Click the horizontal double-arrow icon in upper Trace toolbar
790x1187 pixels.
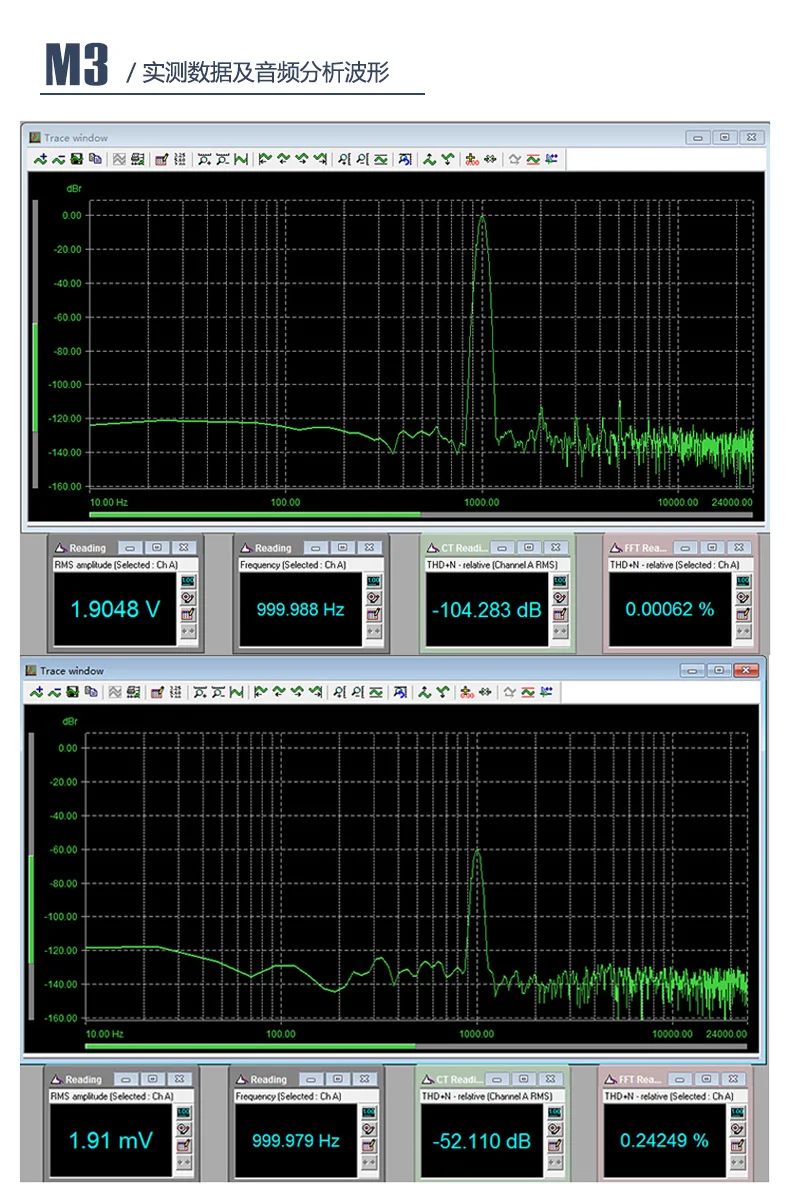click(490, 159)
